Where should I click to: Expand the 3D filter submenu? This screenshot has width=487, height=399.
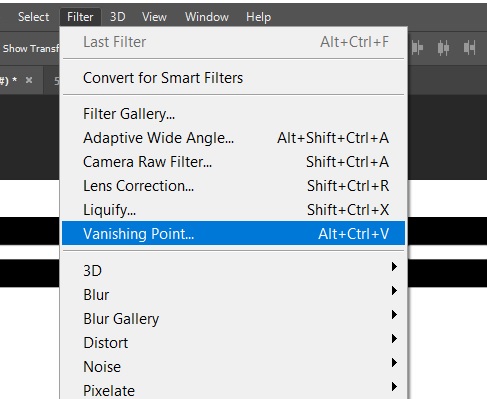234,270
